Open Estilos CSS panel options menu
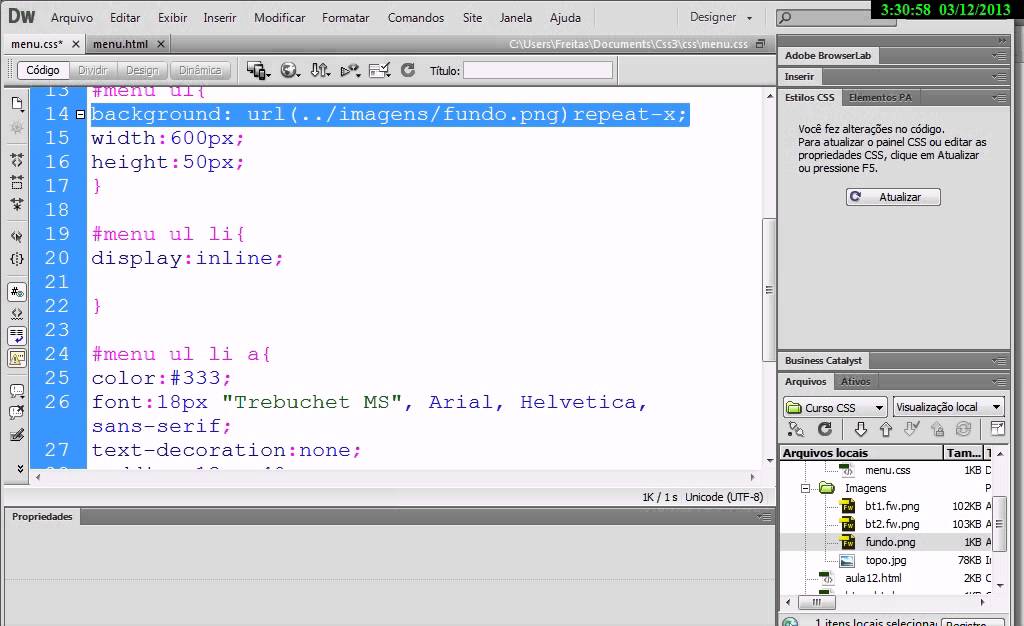The height and width of the screenshot is (626, 1024). click(999, 98)
